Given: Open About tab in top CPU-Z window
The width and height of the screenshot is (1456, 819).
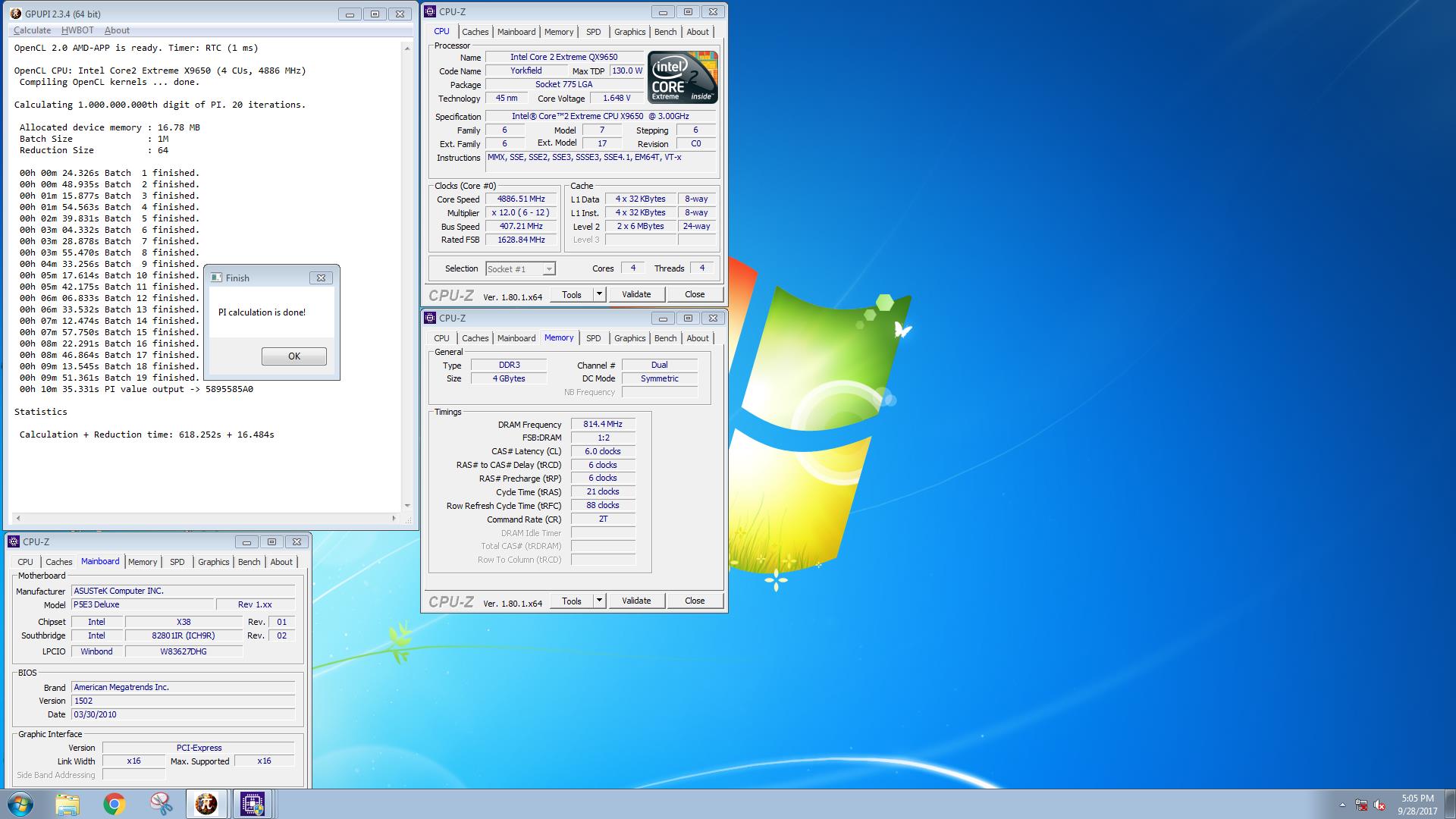Looking at the screenshot, I should (x=698, y=32).
